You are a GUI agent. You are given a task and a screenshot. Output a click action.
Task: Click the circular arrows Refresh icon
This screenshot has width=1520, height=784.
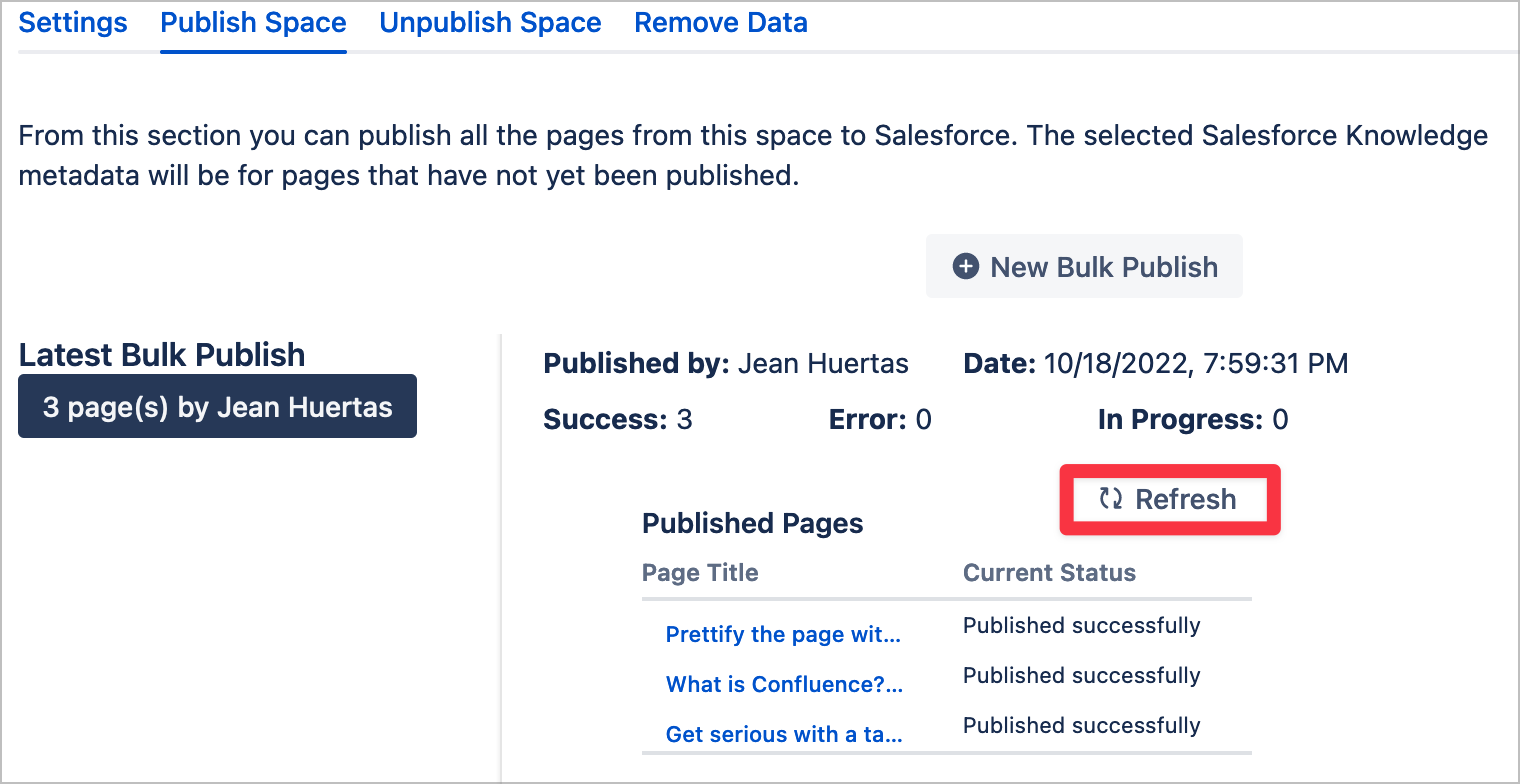[1111, 499]
